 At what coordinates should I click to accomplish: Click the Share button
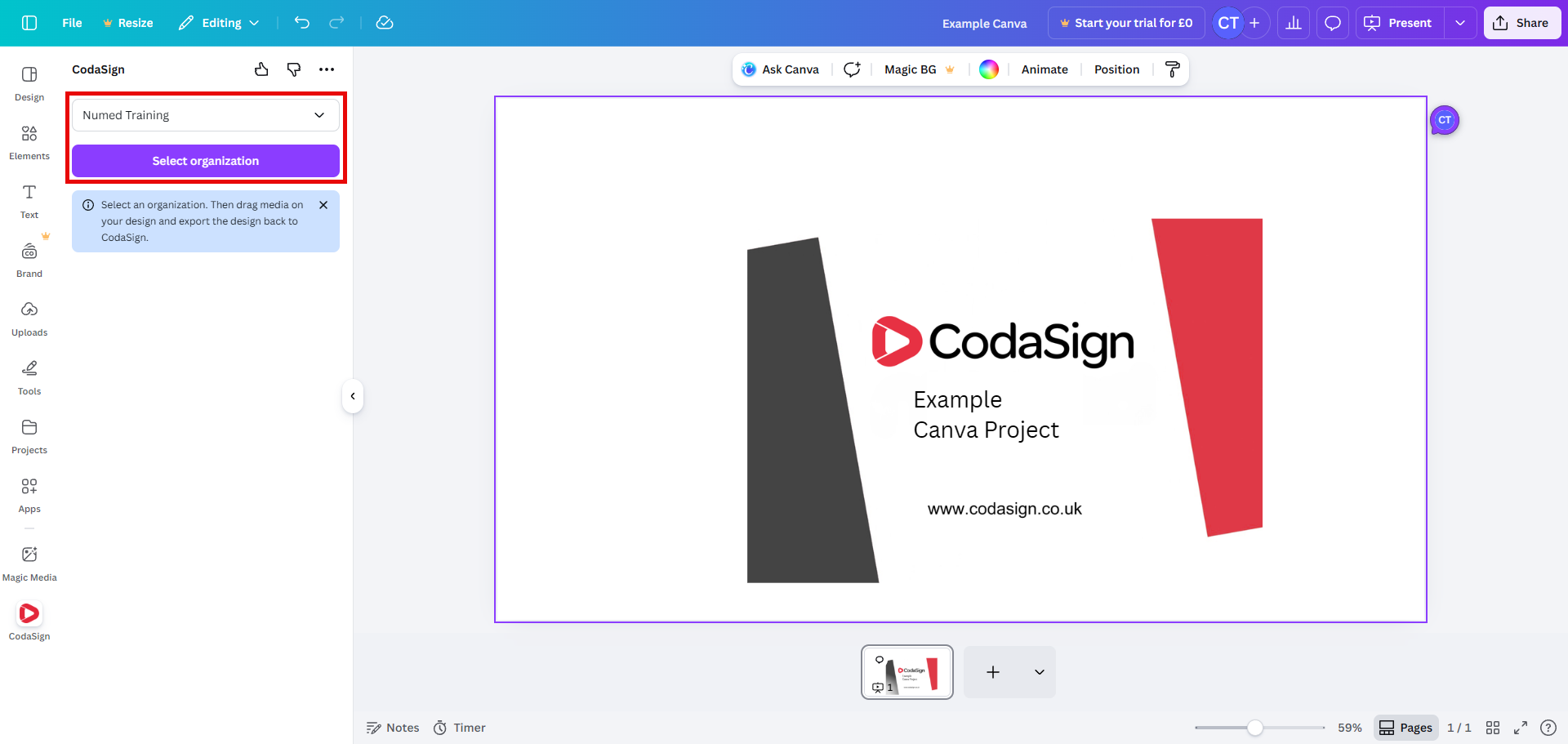pyautogui.click(x=1521, y=23)
